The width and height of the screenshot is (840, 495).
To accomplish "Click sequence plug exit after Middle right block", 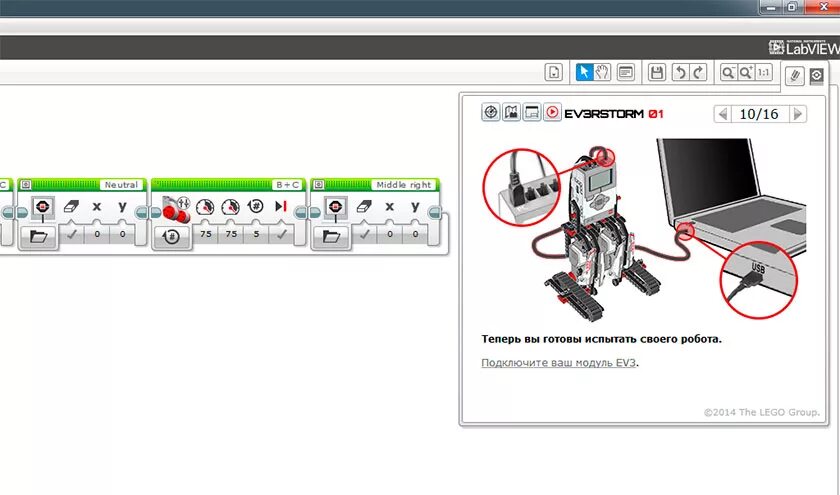I will [434, 213].
